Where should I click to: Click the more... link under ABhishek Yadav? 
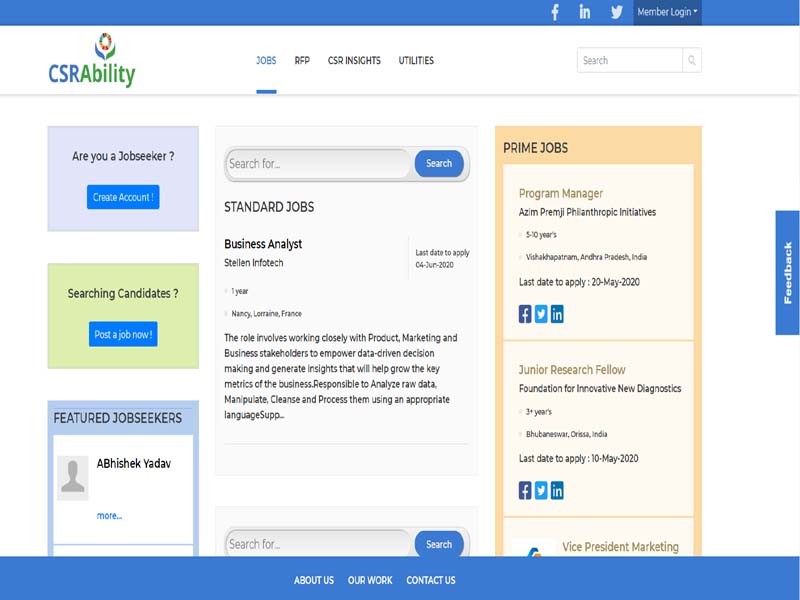coord(109,516)
